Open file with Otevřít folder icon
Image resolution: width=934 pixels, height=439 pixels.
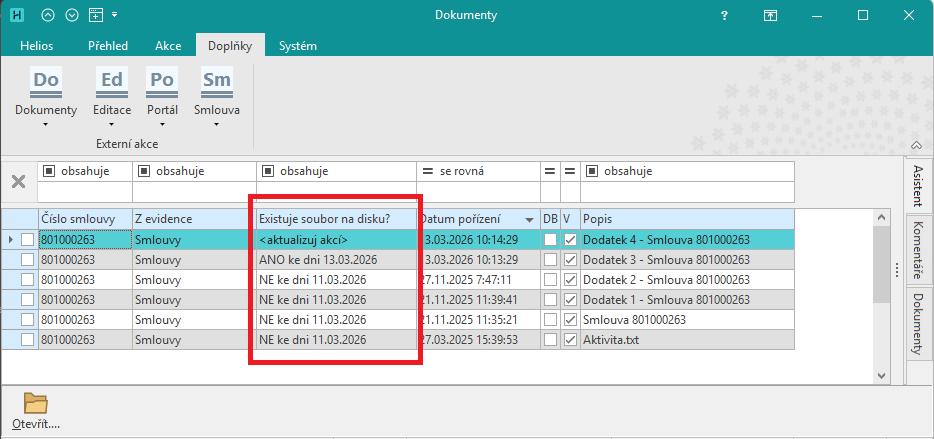point(36,403)
